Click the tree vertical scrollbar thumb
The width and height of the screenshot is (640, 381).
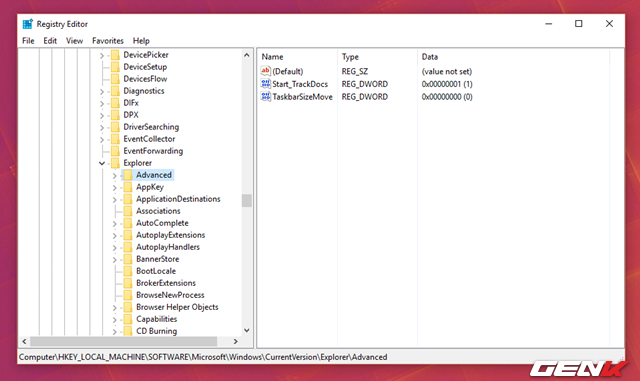pyautogui.click(x=247, y=201)
